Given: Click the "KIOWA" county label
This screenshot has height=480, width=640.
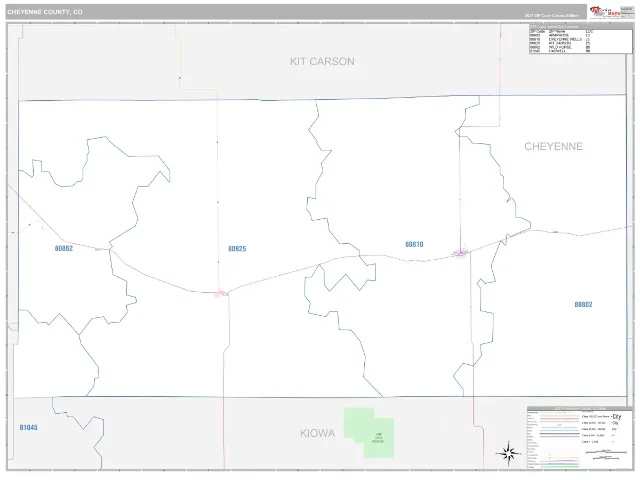Looking at the screenshot, I should [318, 433].
